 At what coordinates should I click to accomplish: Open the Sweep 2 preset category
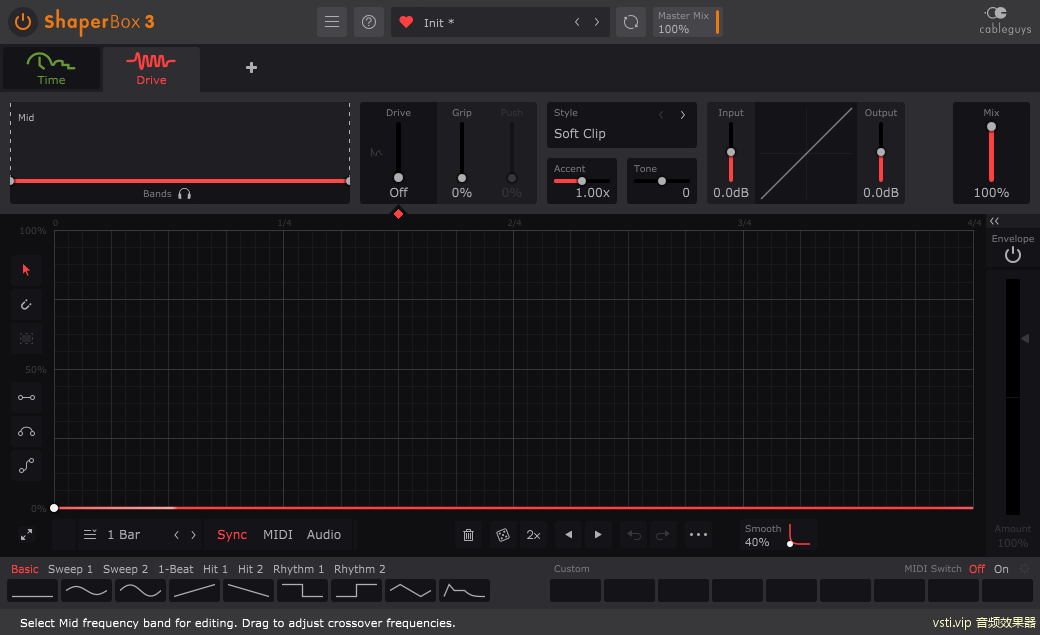coord(125,569)
